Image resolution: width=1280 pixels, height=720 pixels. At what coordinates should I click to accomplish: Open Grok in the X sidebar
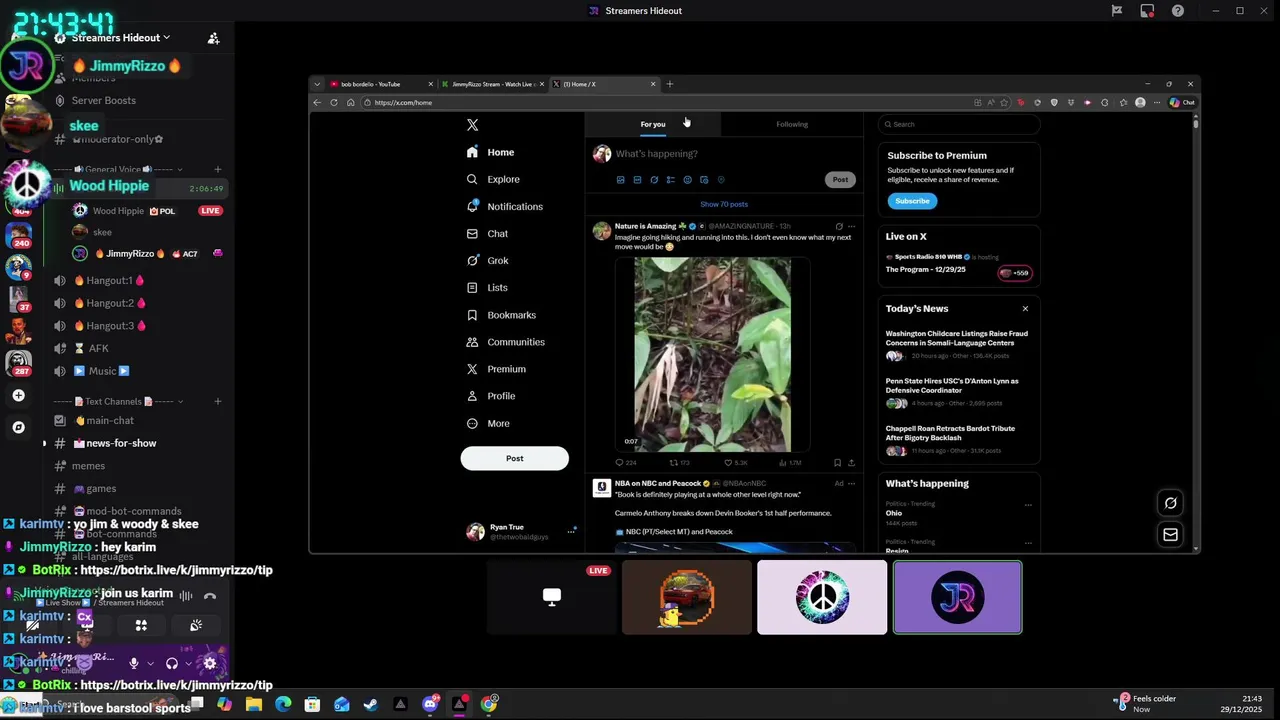(487, 260)
